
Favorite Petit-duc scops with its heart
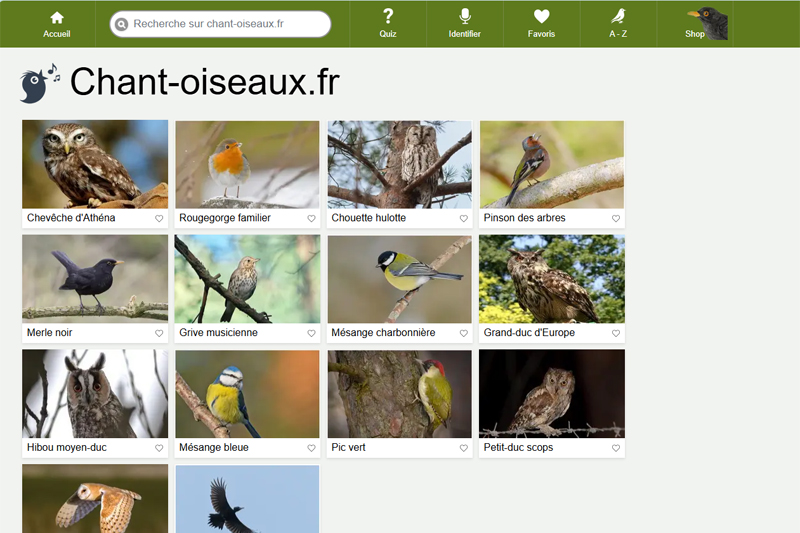pos(616,448)
